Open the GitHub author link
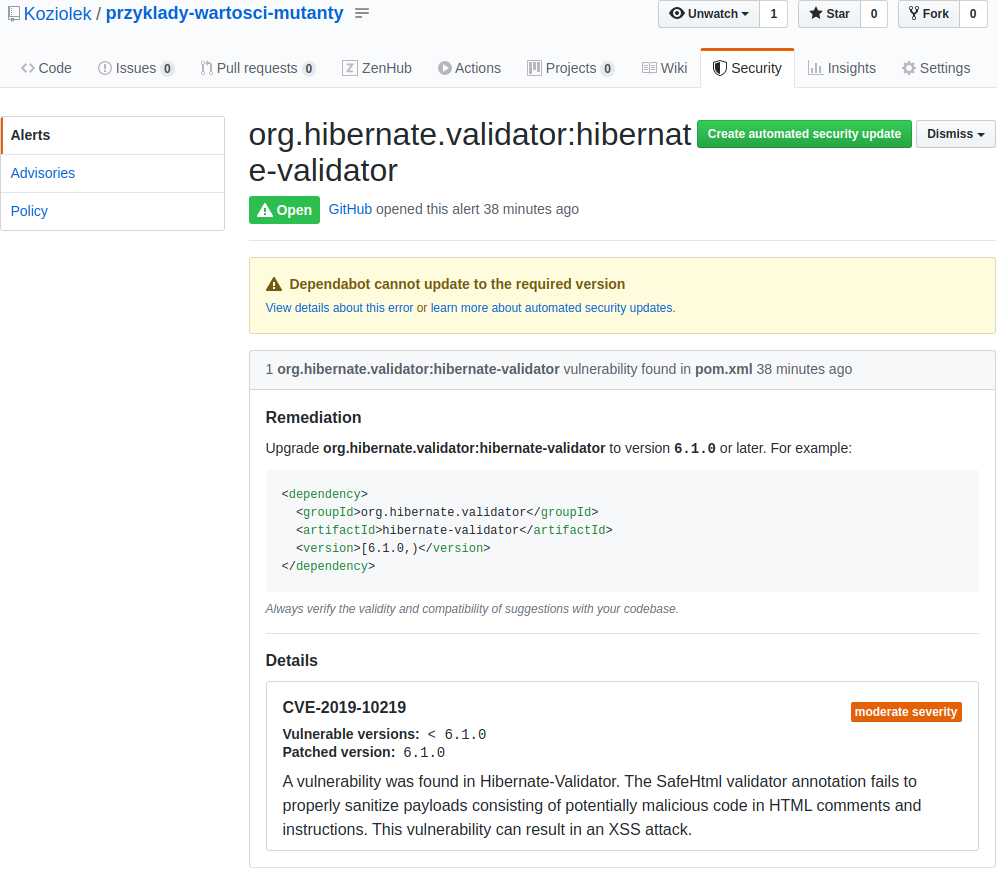This screenshot has height=874, width=997. point(350,209)
